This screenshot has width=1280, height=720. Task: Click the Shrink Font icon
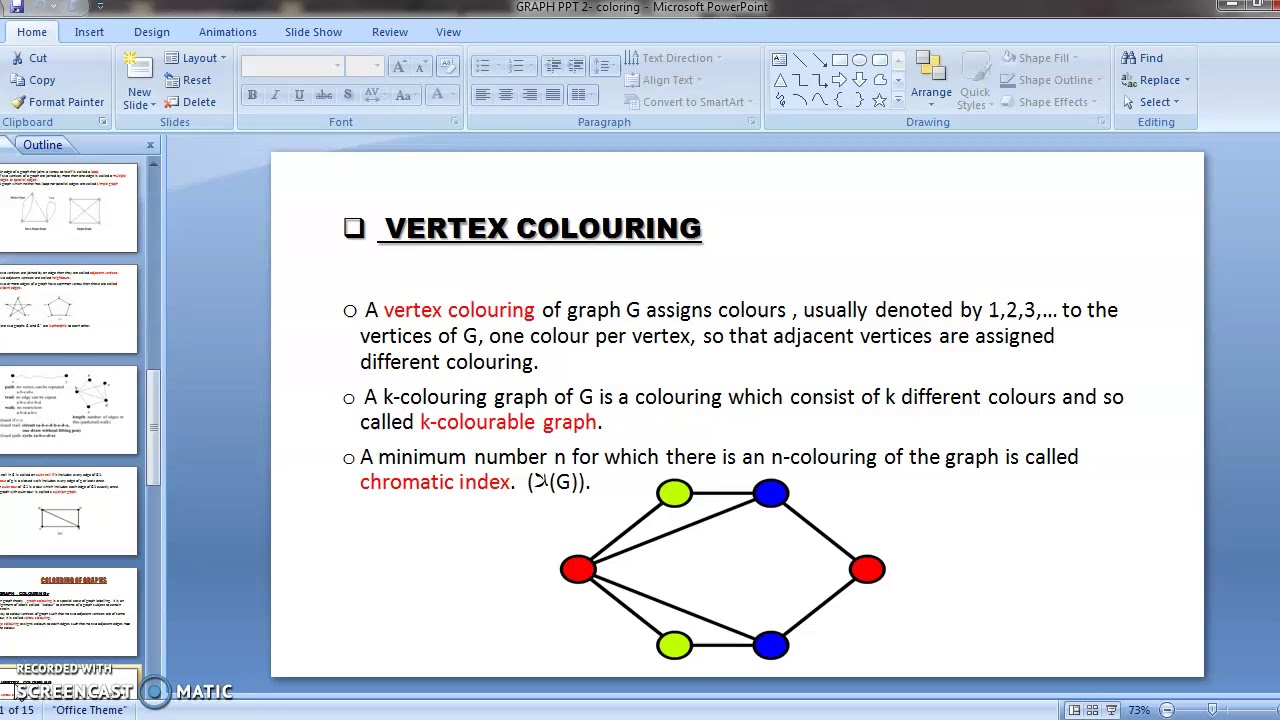point(421,66)
